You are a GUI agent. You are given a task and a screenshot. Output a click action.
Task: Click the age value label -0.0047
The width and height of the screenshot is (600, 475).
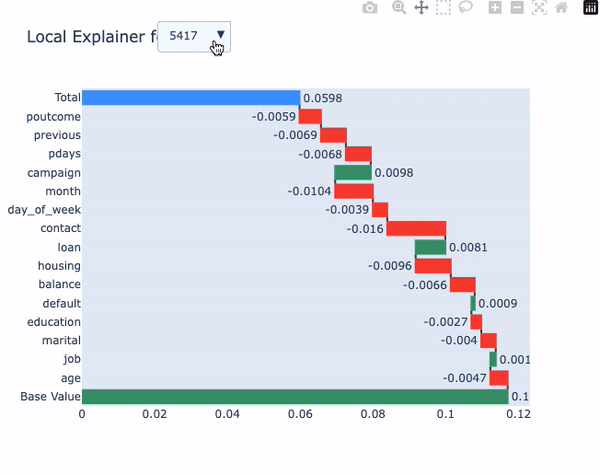pyautogui.click(x=465, y=378)
